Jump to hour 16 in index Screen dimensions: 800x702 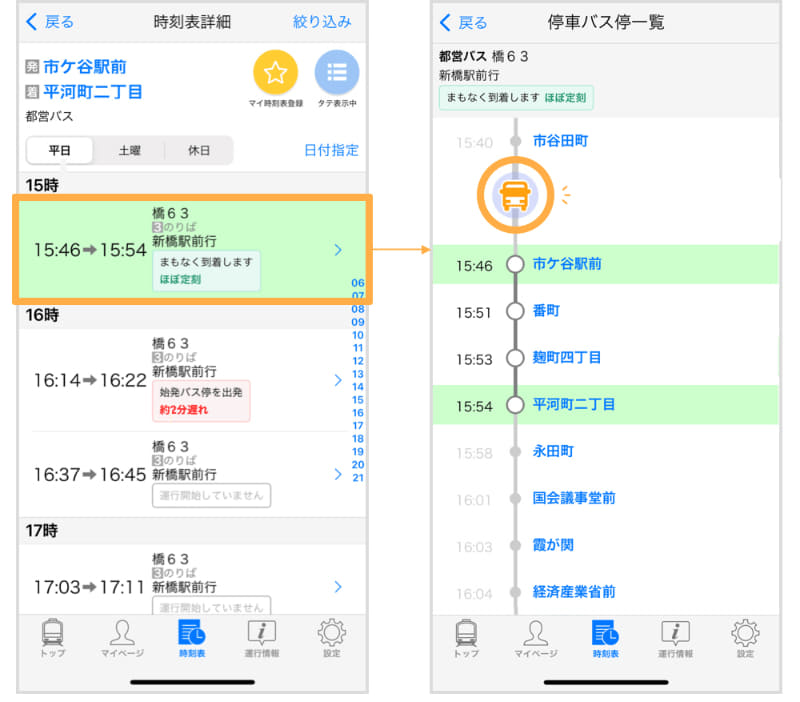coord(358,413)
